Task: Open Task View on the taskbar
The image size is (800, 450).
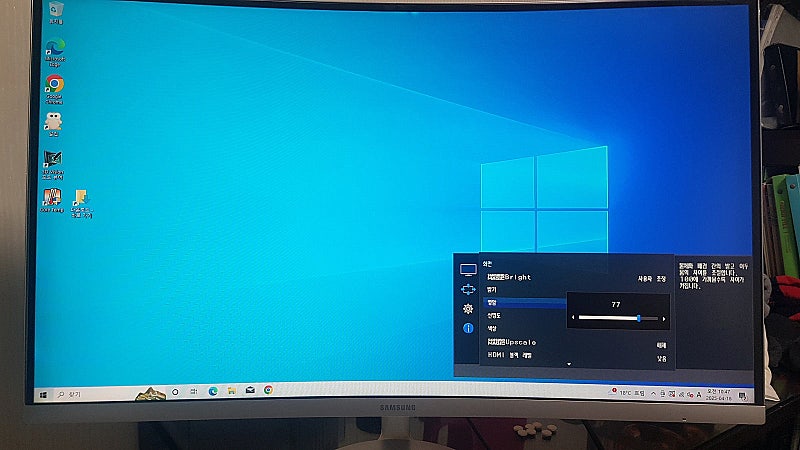Action: pos(194,391)
